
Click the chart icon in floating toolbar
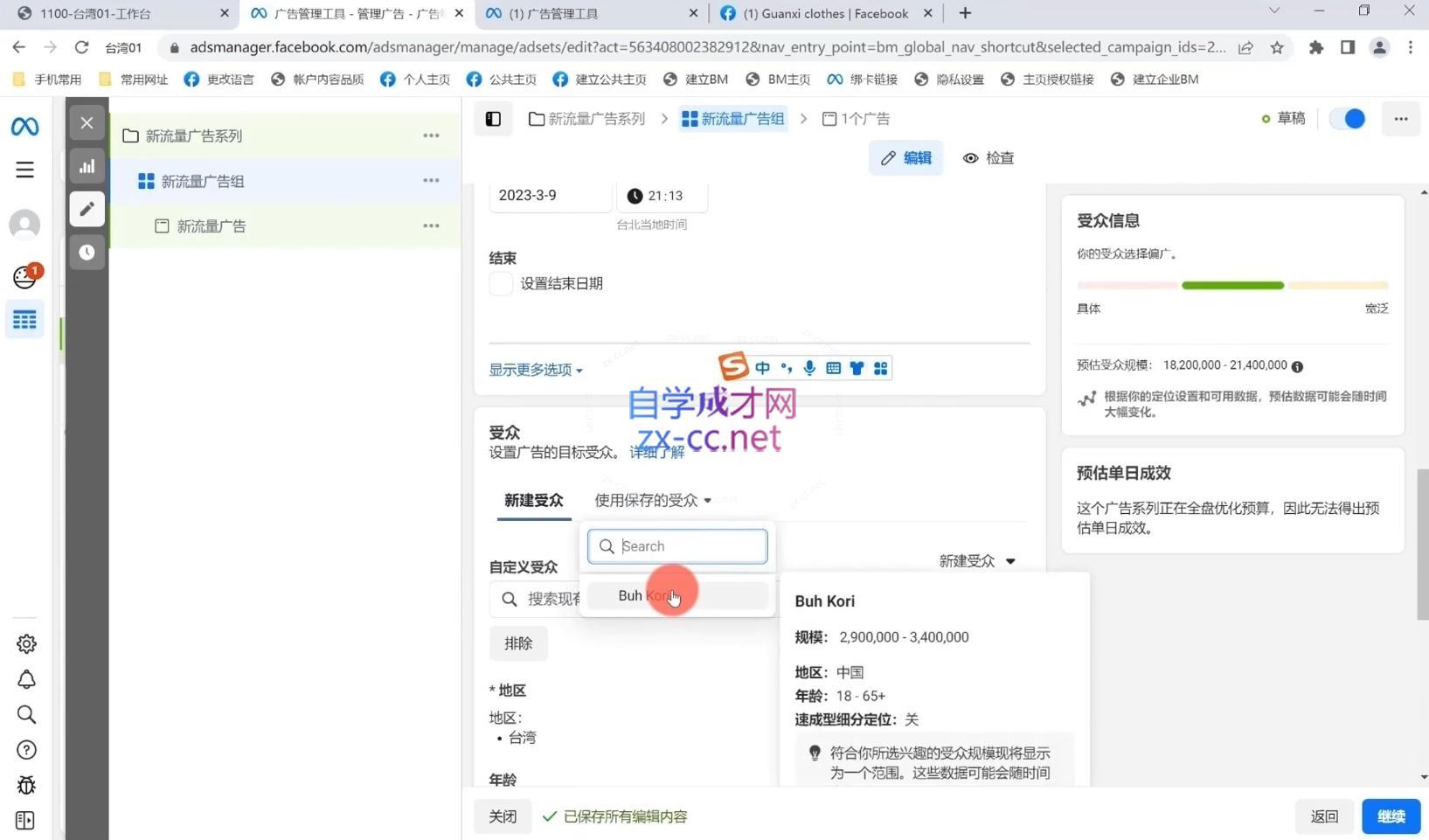click(x=87, y=166)
